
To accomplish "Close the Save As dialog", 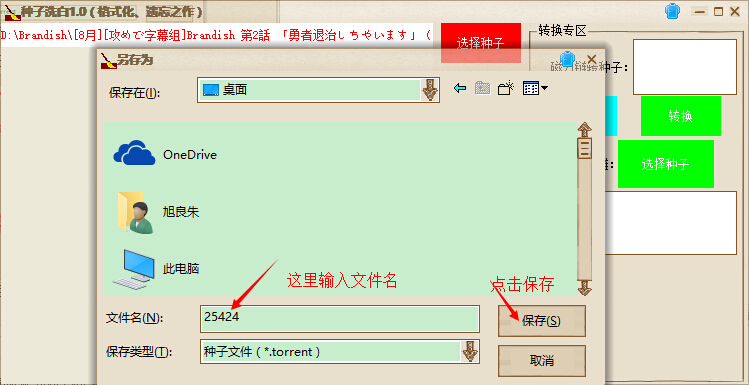I will 591,59.
